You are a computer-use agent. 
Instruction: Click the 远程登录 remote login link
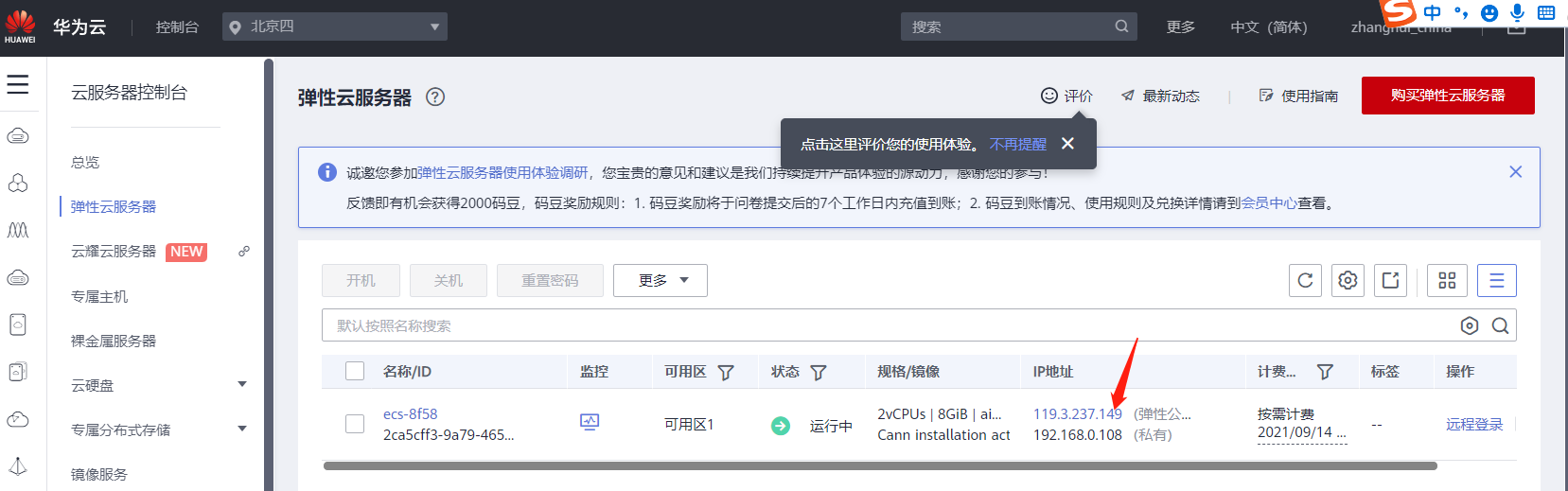coord(1474,425)
